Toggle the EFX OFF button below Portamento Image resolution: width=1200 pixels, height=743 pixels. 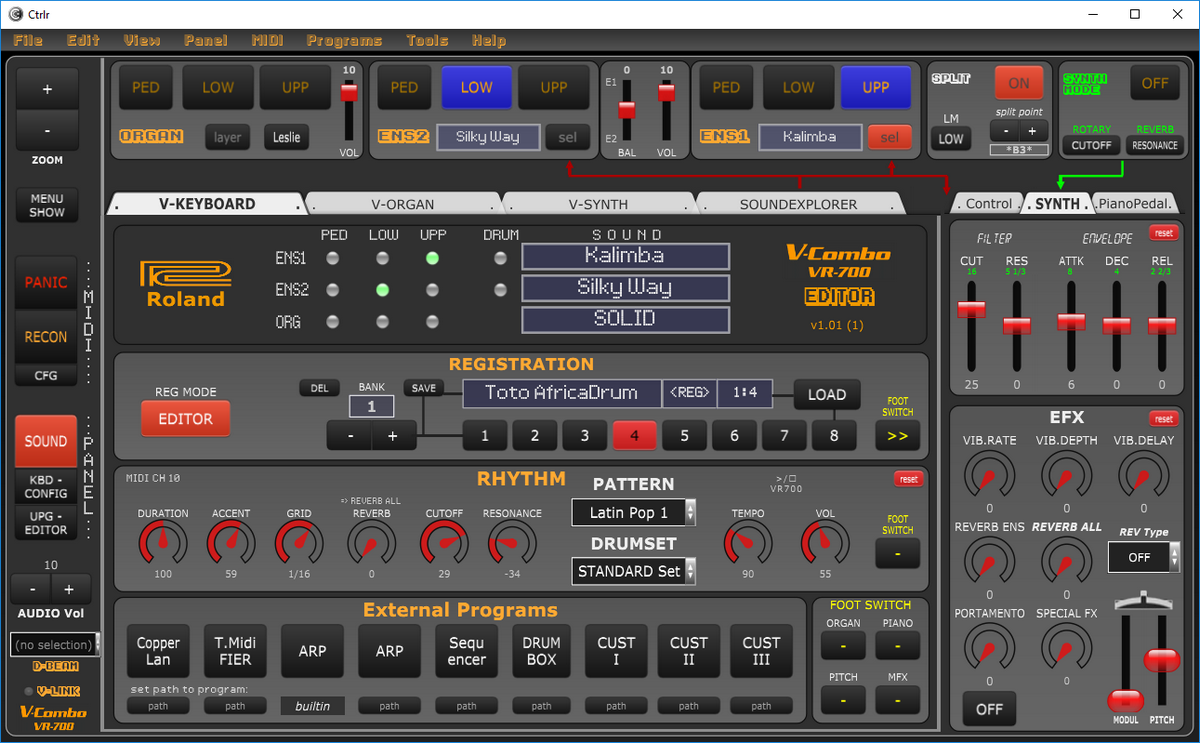(989, 709)
